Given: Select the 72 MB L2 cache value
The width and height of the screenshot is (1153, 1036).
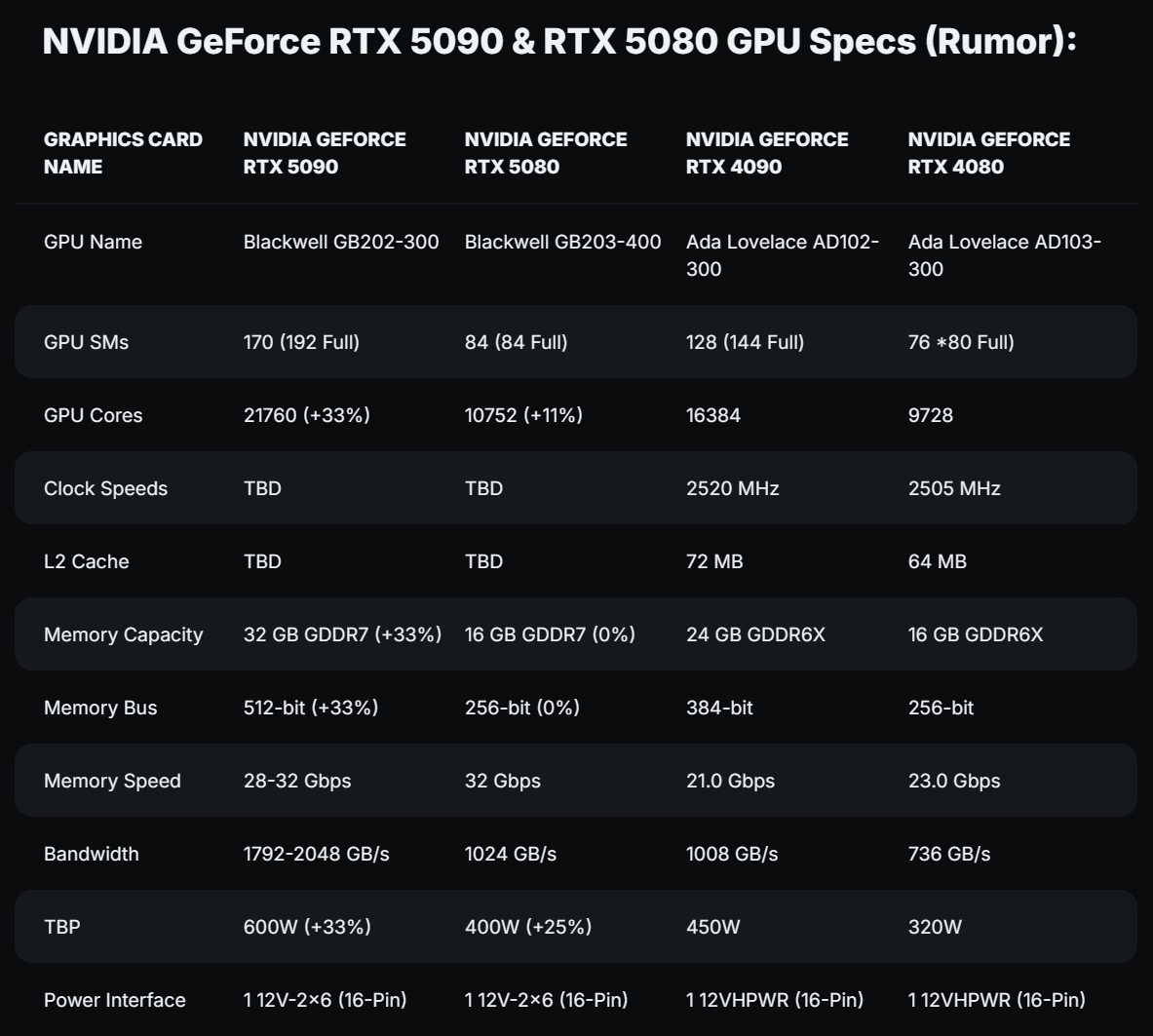Looking at the screenshot, I should point(714,561).
